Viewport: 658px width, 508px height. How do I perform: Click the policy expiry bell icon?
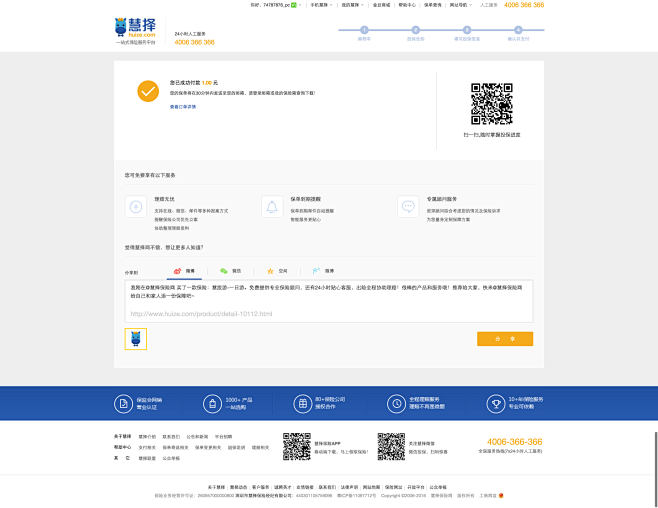click(271, 206)
